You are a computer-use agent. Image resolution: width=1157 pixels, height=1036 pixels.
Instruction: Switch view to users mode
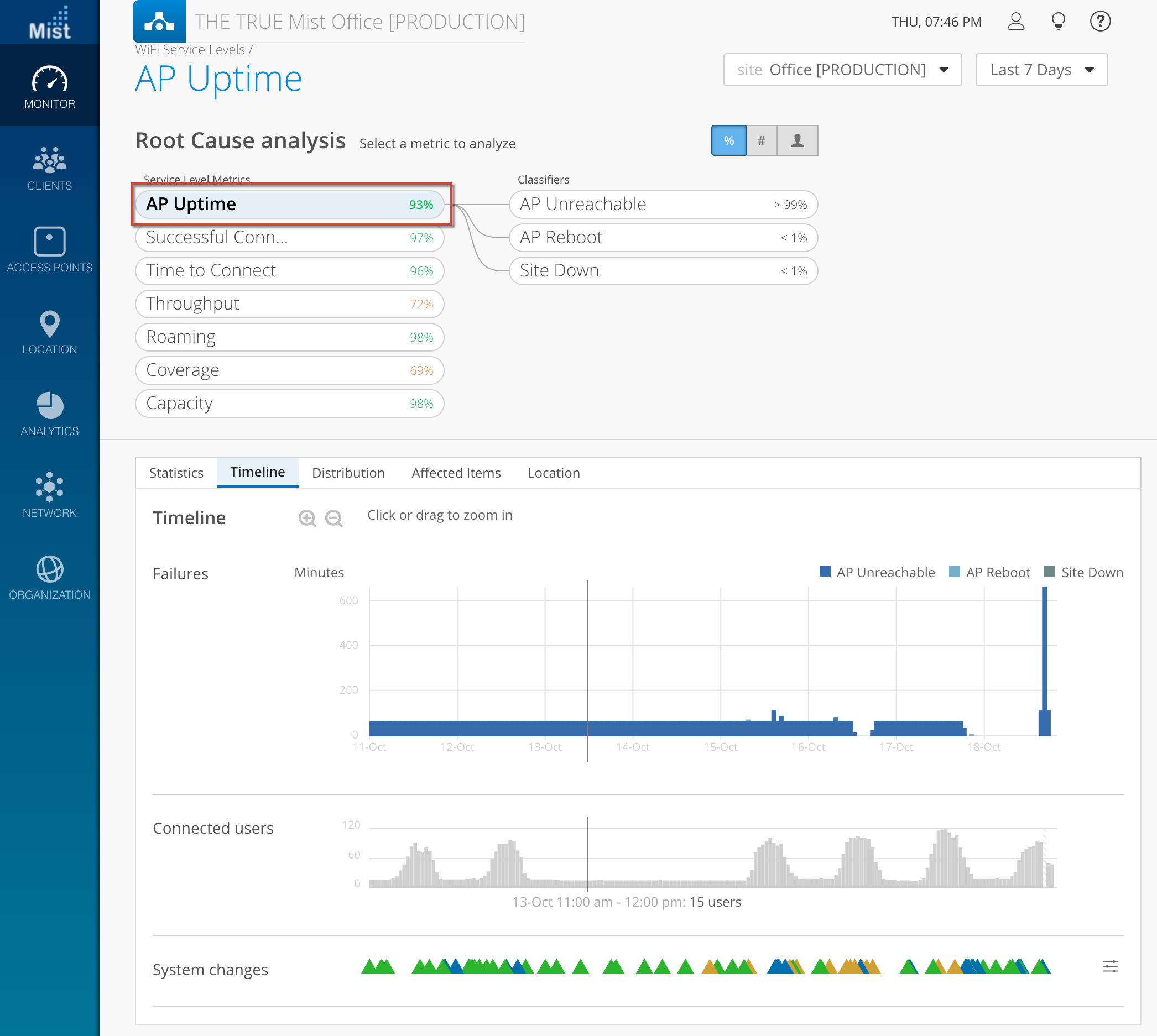[x=796, y=140]
